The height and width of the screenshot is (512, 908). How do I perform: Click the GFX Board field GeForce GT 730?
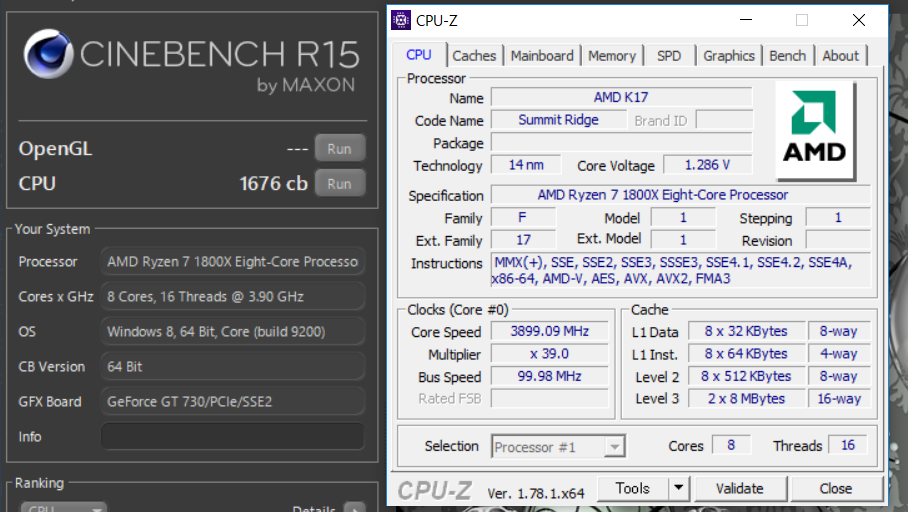(x=233, y=401)
